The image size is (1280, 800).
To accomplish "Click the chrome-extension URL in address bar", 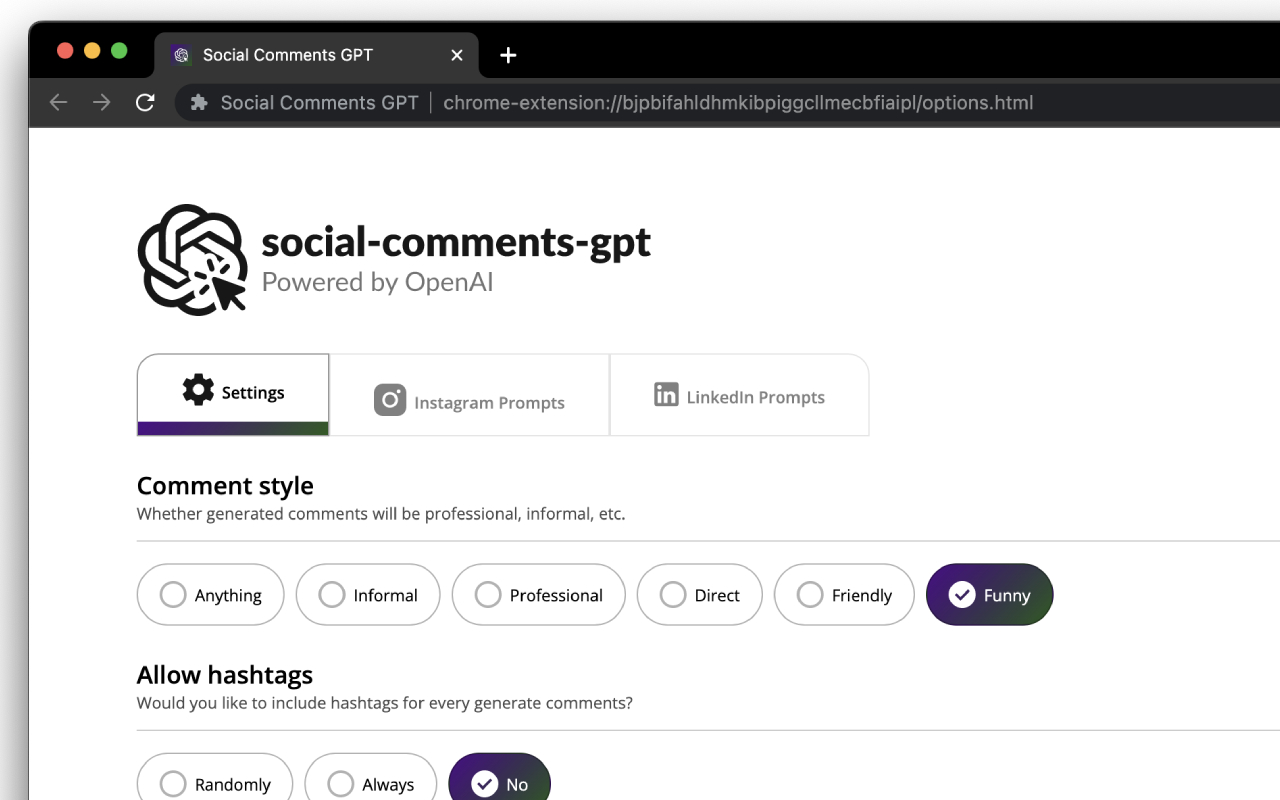I will [738, 102].
